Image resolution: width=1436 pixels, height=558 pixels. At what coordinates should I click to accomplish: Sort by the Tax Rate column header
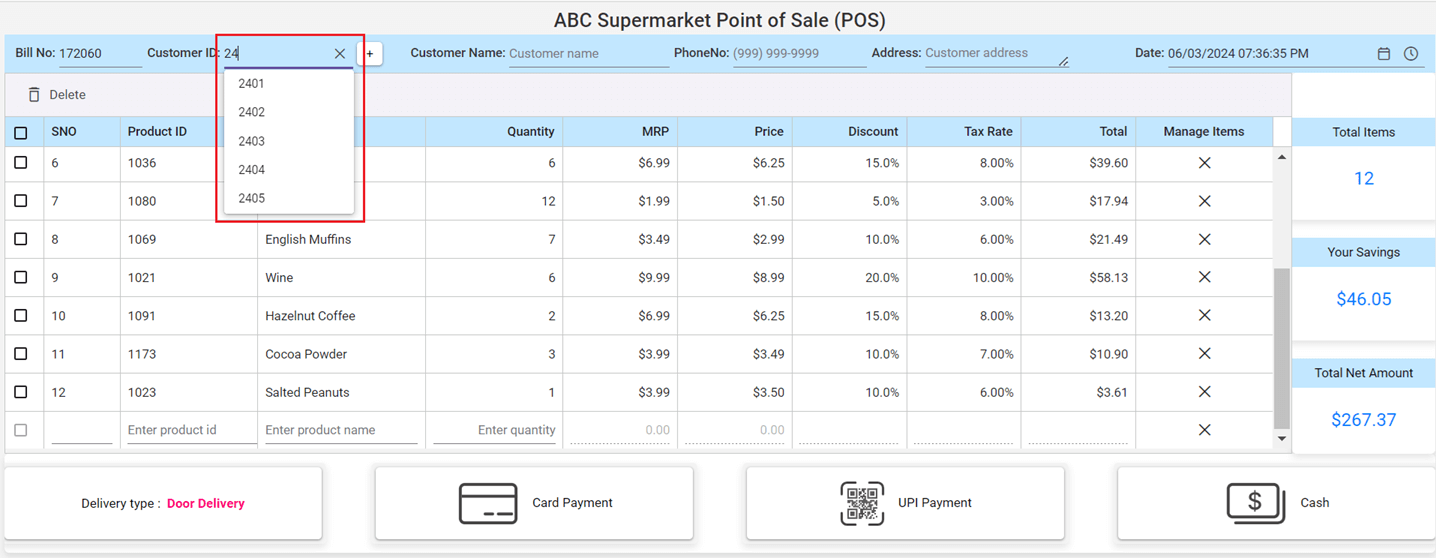[988, 132]
